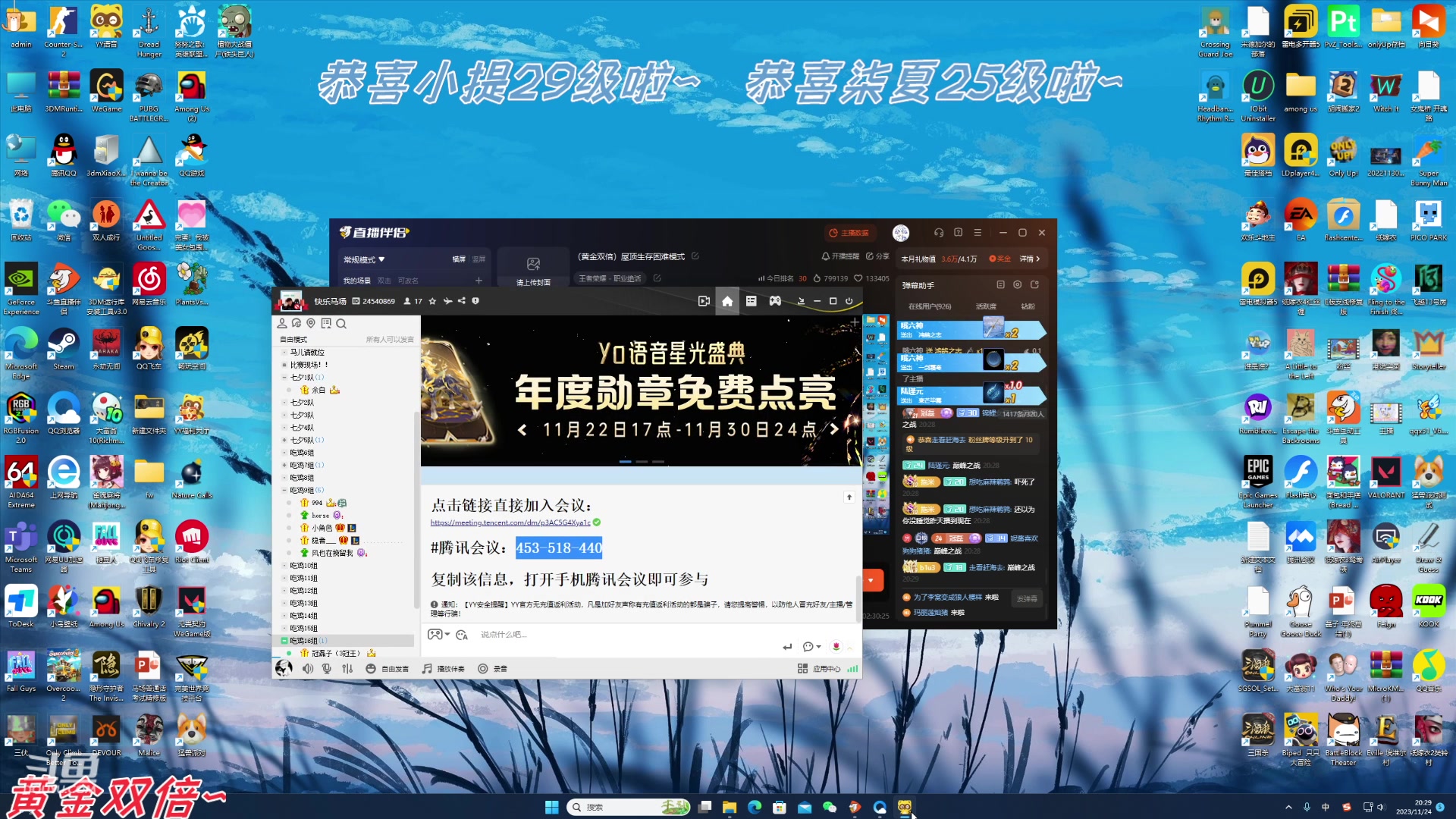Click the second banner page indicator
Screen dimensions: 1456x819
tap(642, 461)
